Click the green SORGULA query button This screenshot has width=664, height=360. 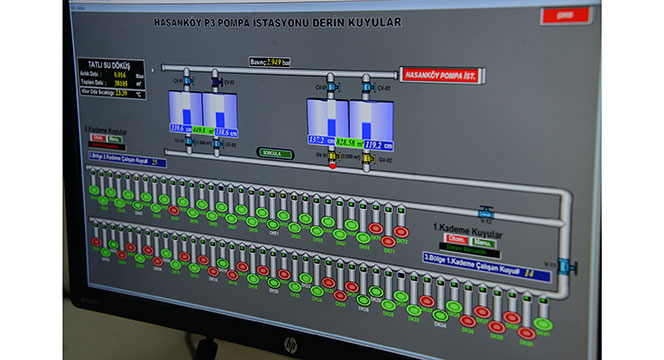(x=275, y=154)
